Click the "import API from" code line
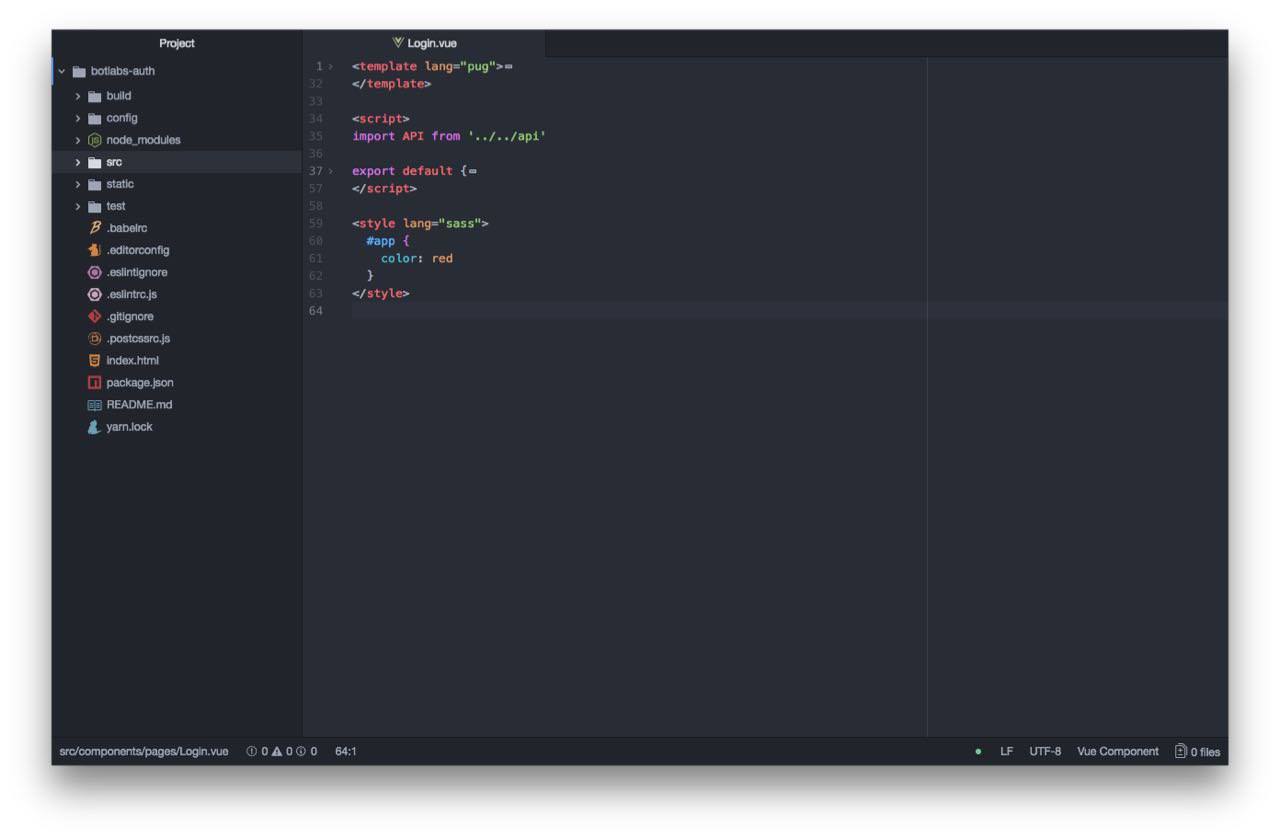This screenshot has height=839, width=1280. [x=449, y=136]
